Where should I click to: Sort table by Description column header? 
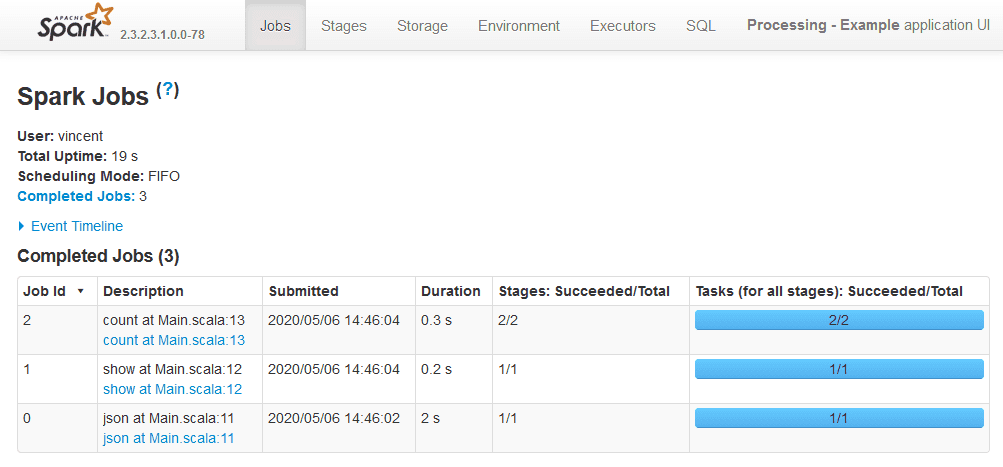point(143,291)
